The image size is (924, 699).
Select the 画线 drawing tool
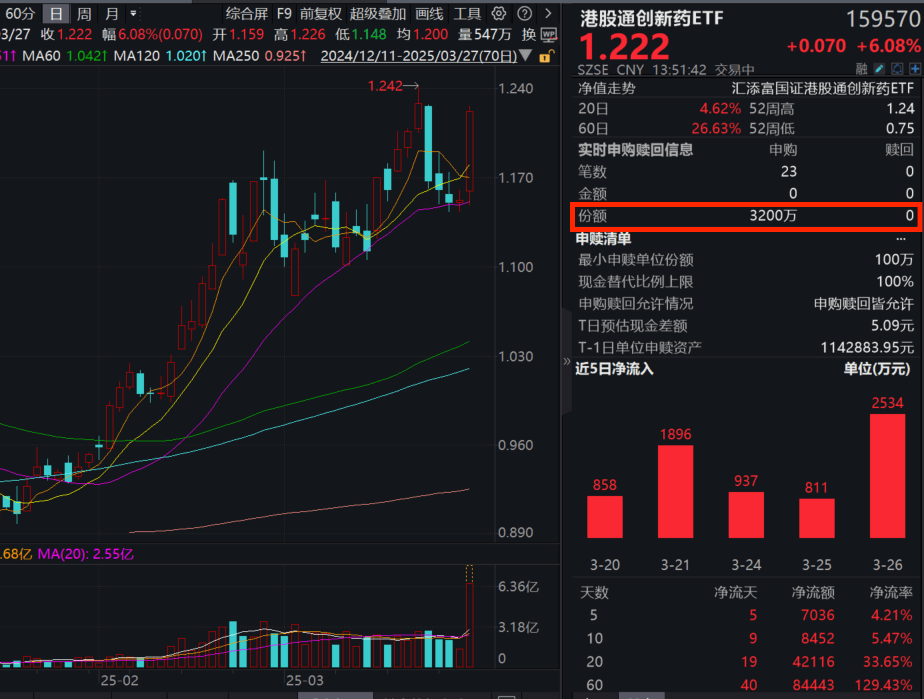pos(429,14)
